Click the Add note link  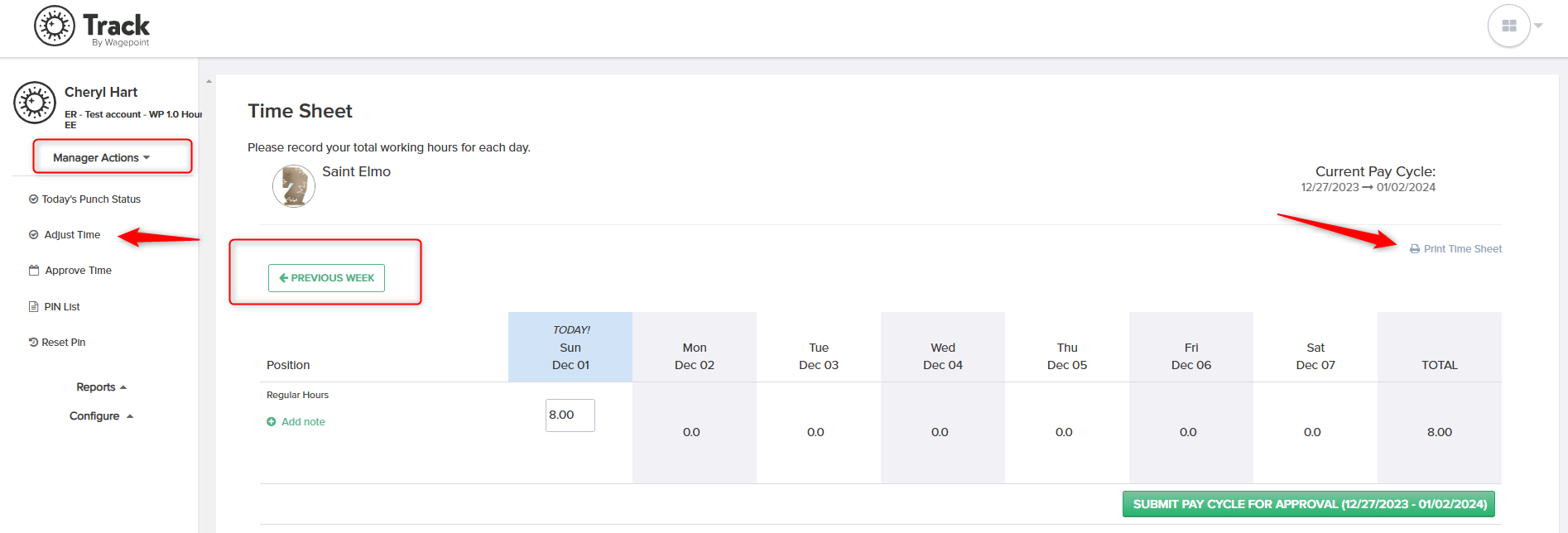pyautogui.click(x=303, y=422)
